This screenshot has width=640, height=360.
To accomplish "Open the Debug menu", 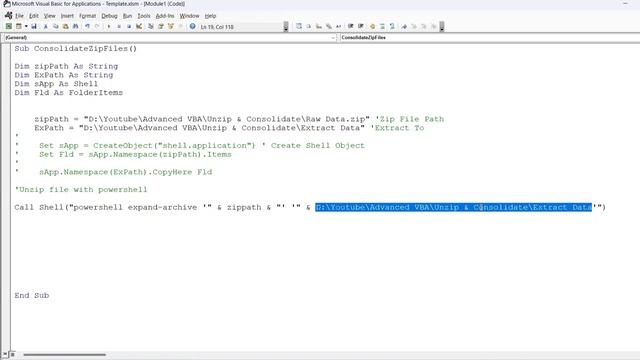I will coord(109,16).
